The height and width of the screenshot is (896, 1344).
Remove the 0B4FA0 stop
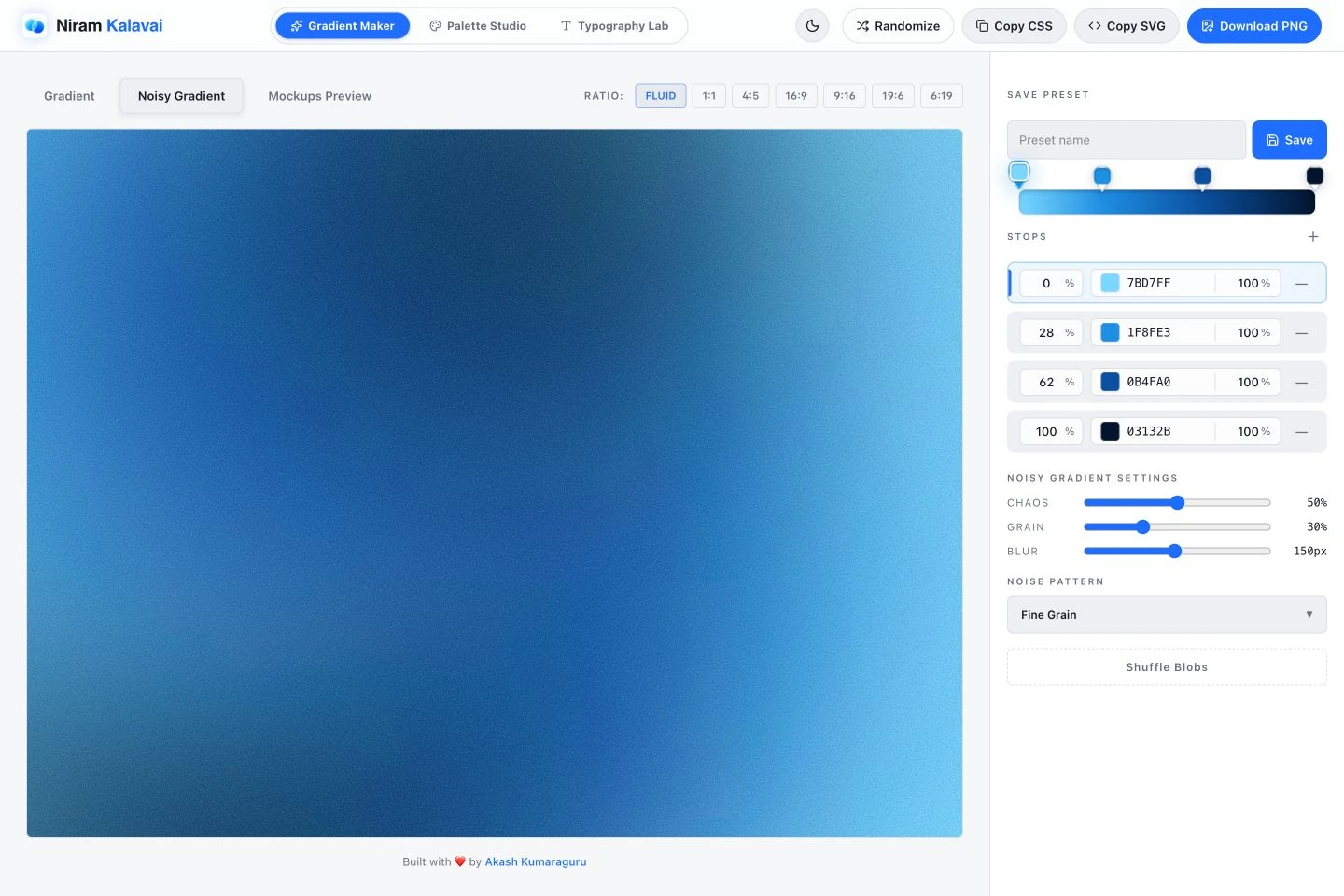tap(1301, 382)
